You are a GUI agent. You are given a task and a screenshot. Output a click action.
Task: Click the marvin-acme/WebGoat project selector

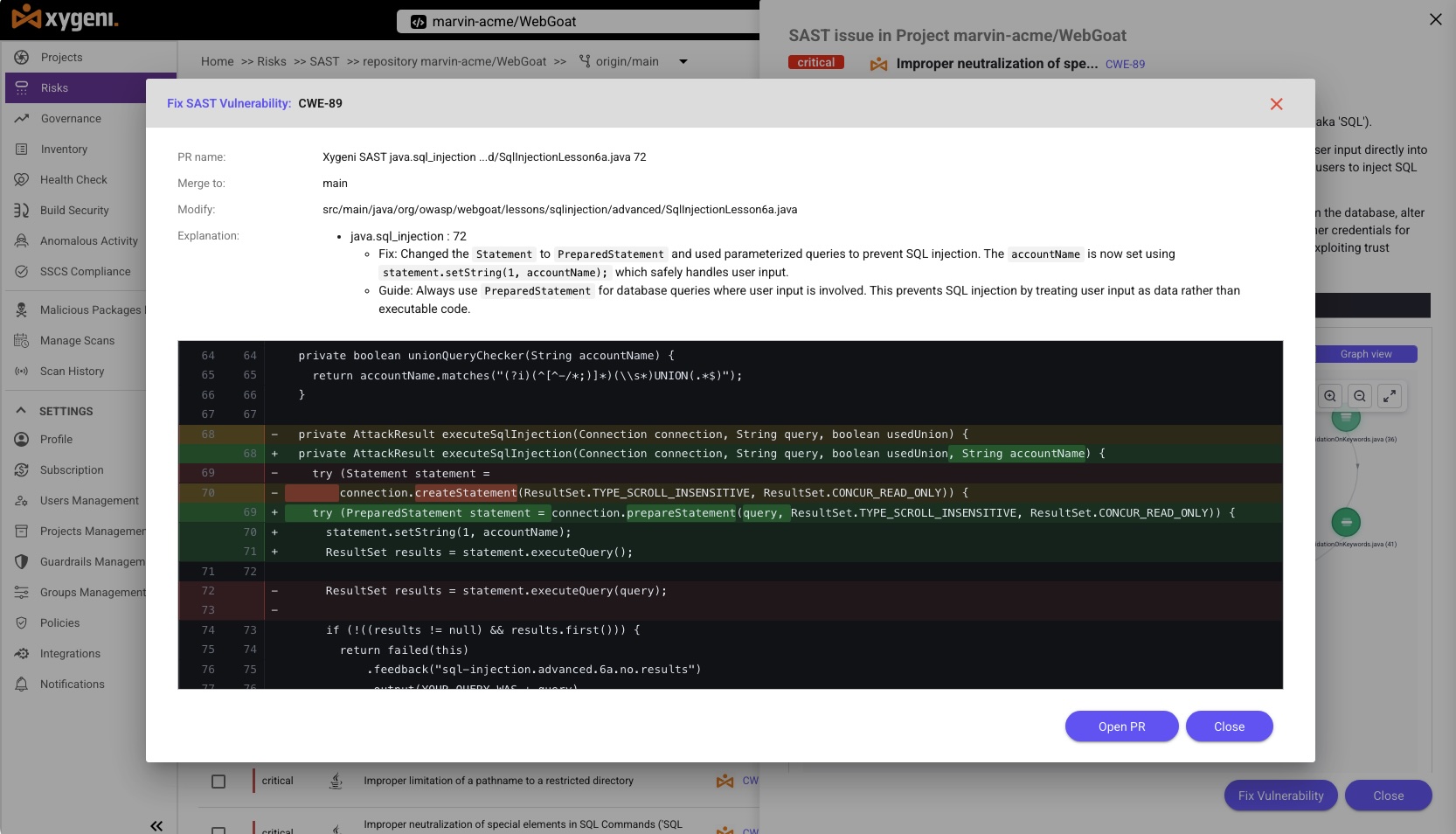578,22
